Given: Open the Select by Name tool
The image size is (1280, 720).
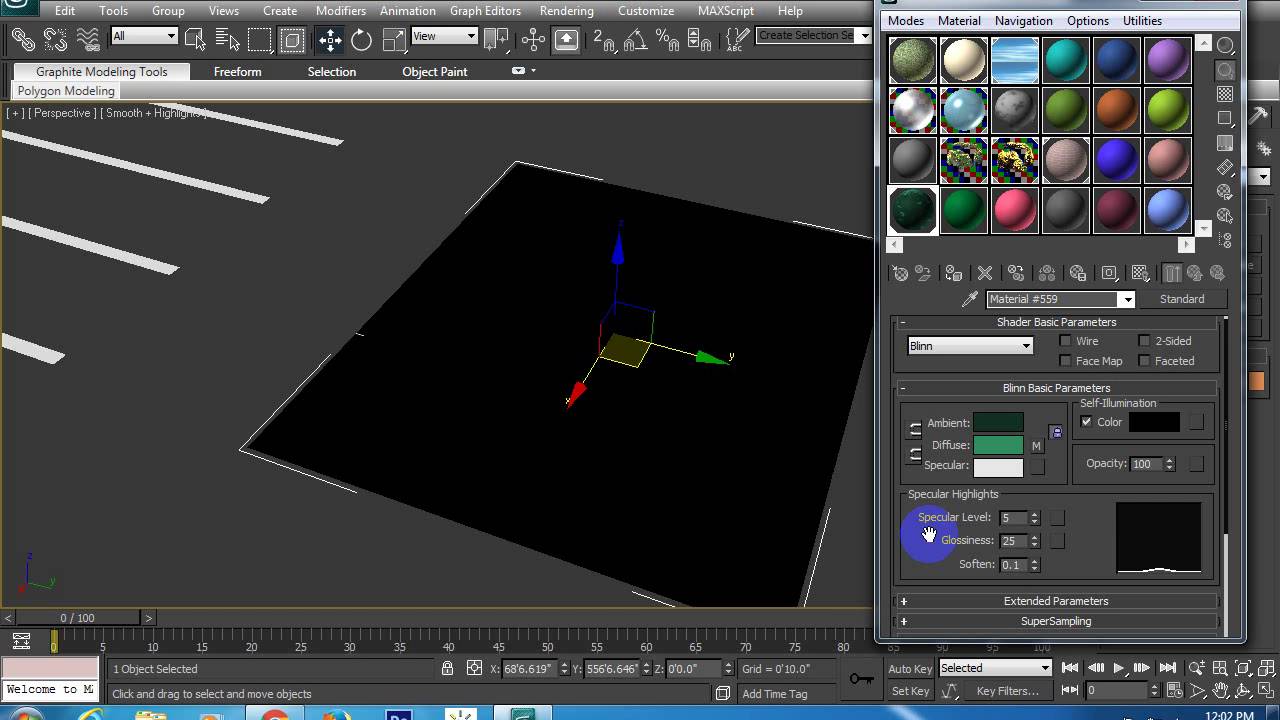Looking at the screenshot, I should pos(227,40).
